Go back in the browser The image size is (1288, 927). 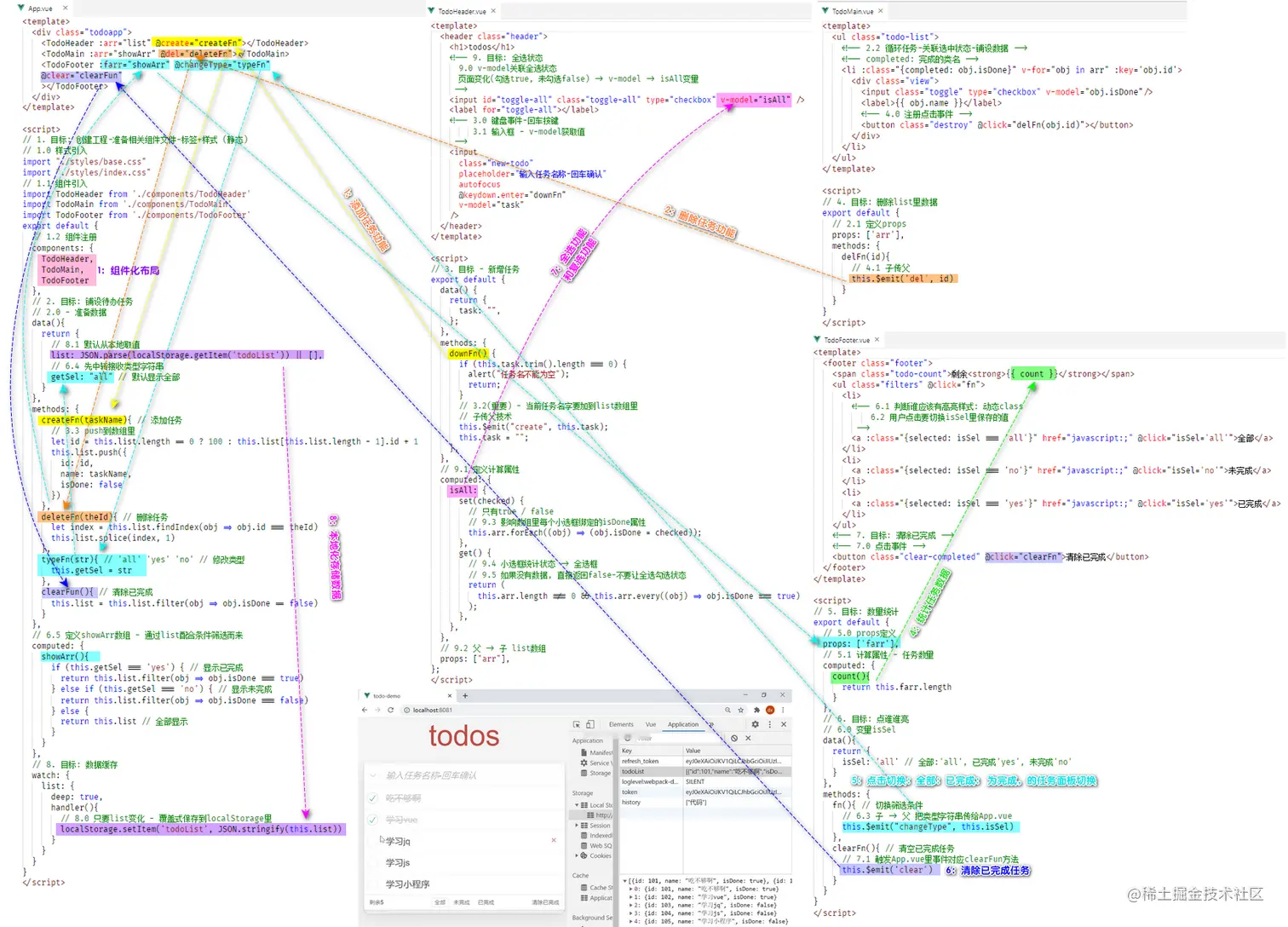[365, 710]
